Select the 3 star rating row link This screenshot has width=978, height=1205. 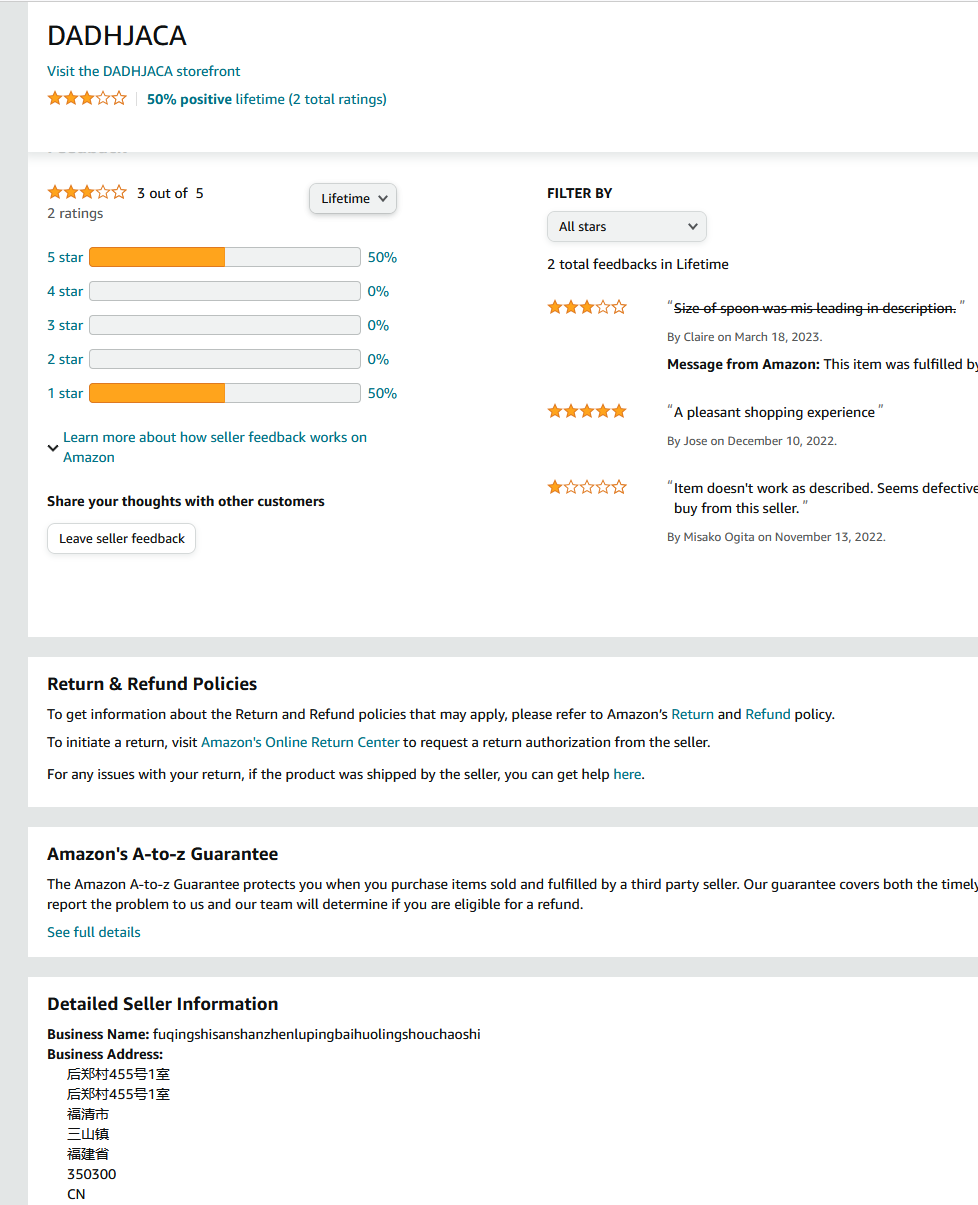pos(65,326)
